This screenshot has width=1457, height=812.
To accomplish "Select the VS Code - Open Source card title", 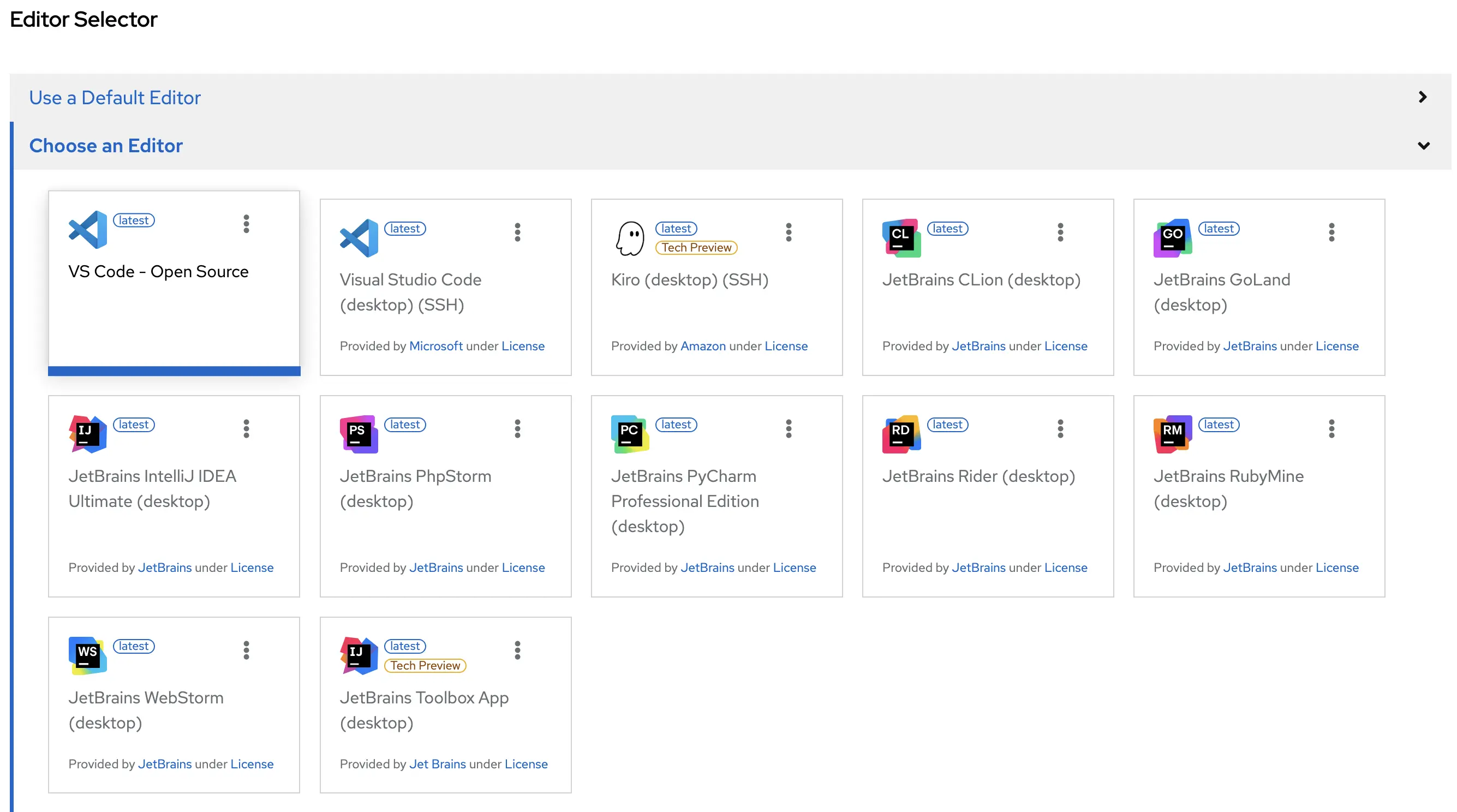I will pyautogui.click(x=158, y=271).
